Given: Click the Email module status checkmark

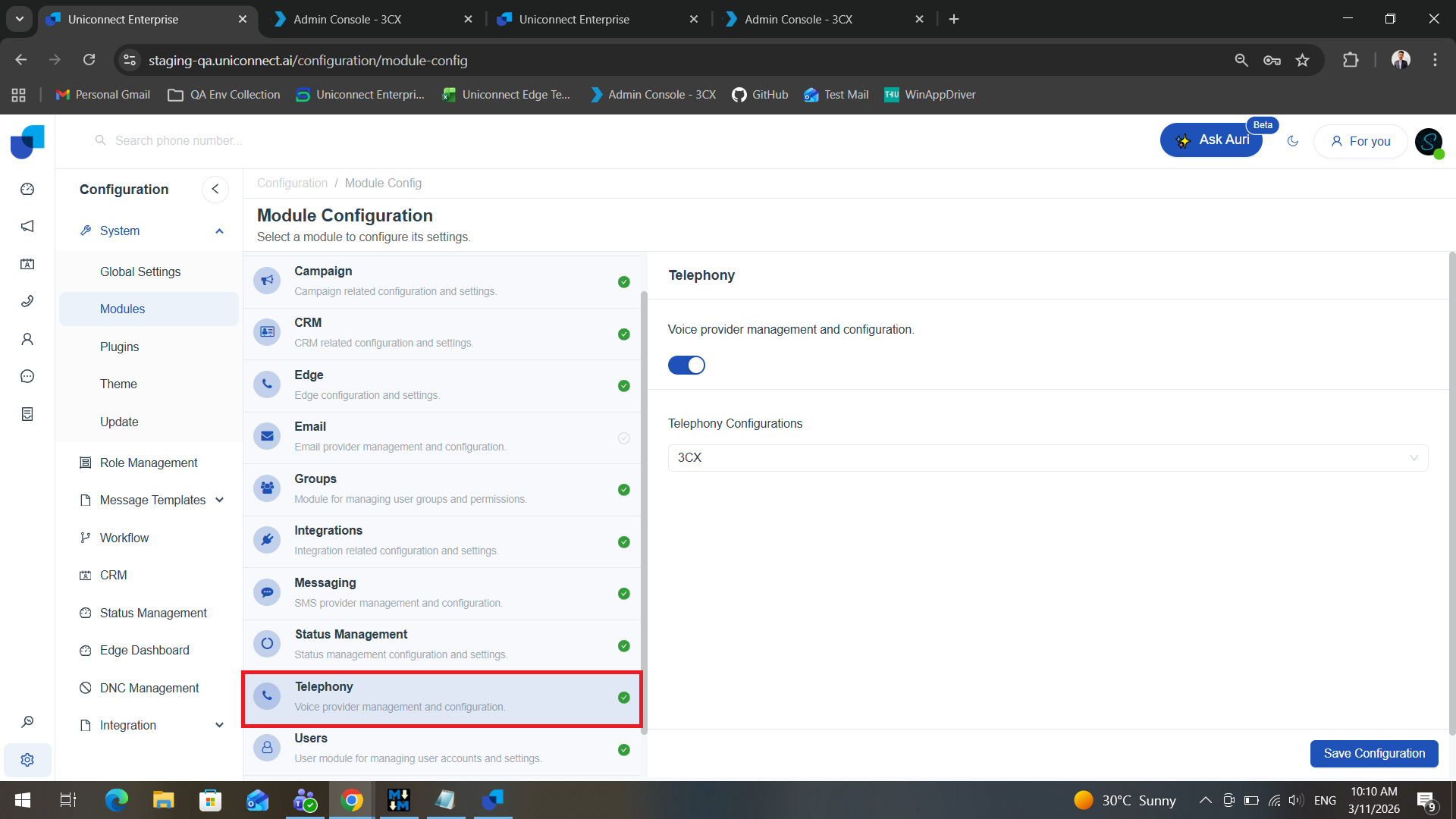Looking at the screenshot, I should pos(623,438).
